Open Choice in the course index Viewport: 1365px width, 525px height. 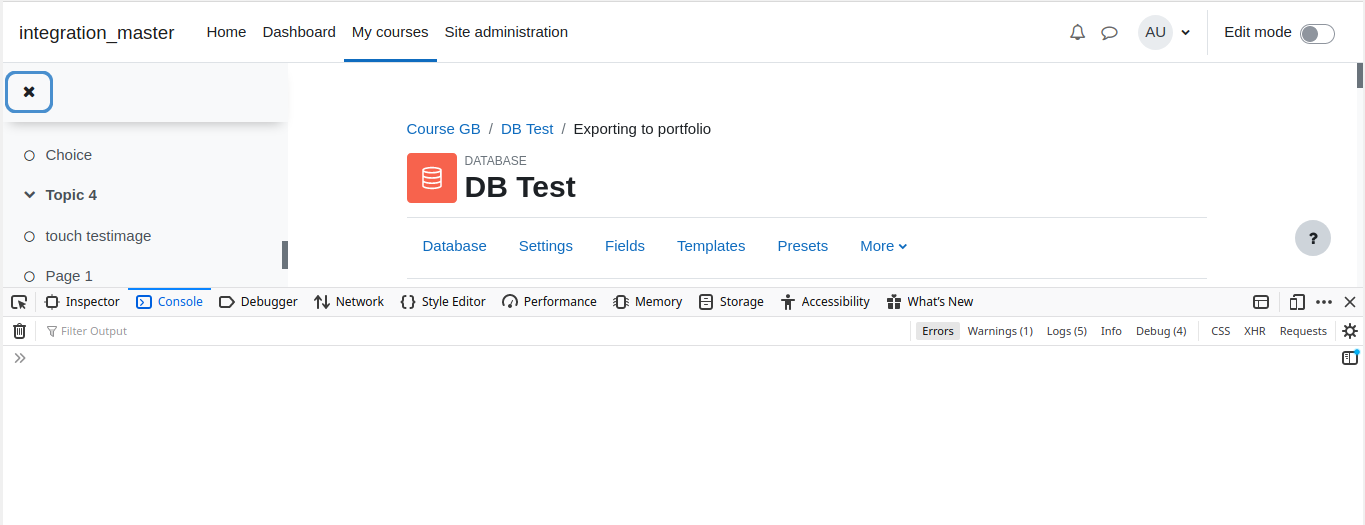(69, 155)
